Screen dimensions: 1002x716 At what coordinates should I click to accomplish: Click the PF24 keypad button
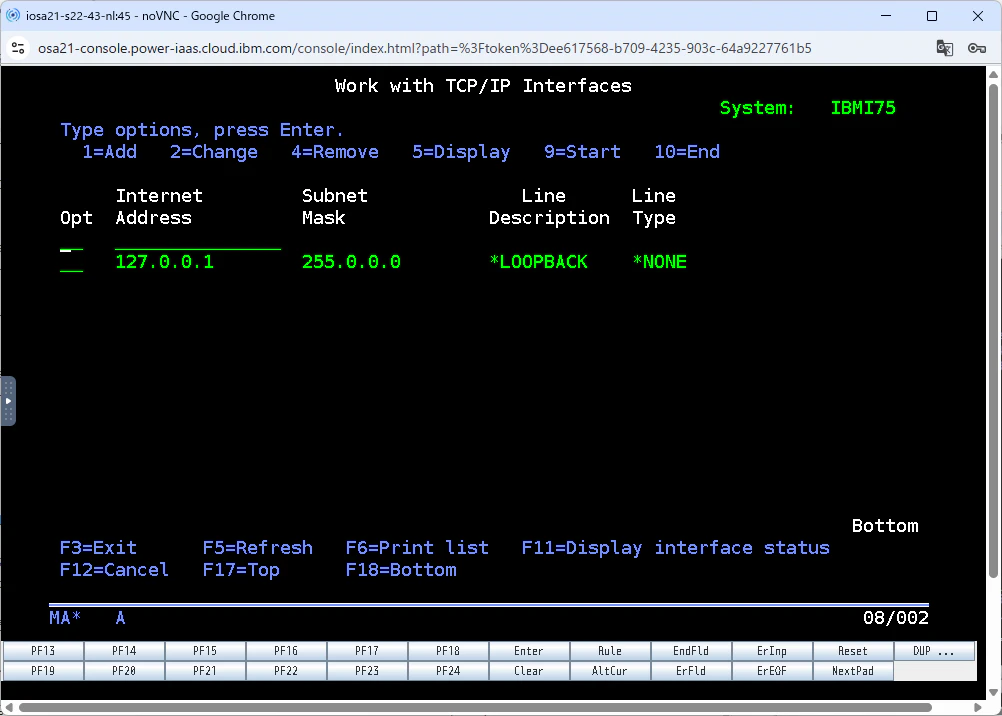click(x=448, y=671)
